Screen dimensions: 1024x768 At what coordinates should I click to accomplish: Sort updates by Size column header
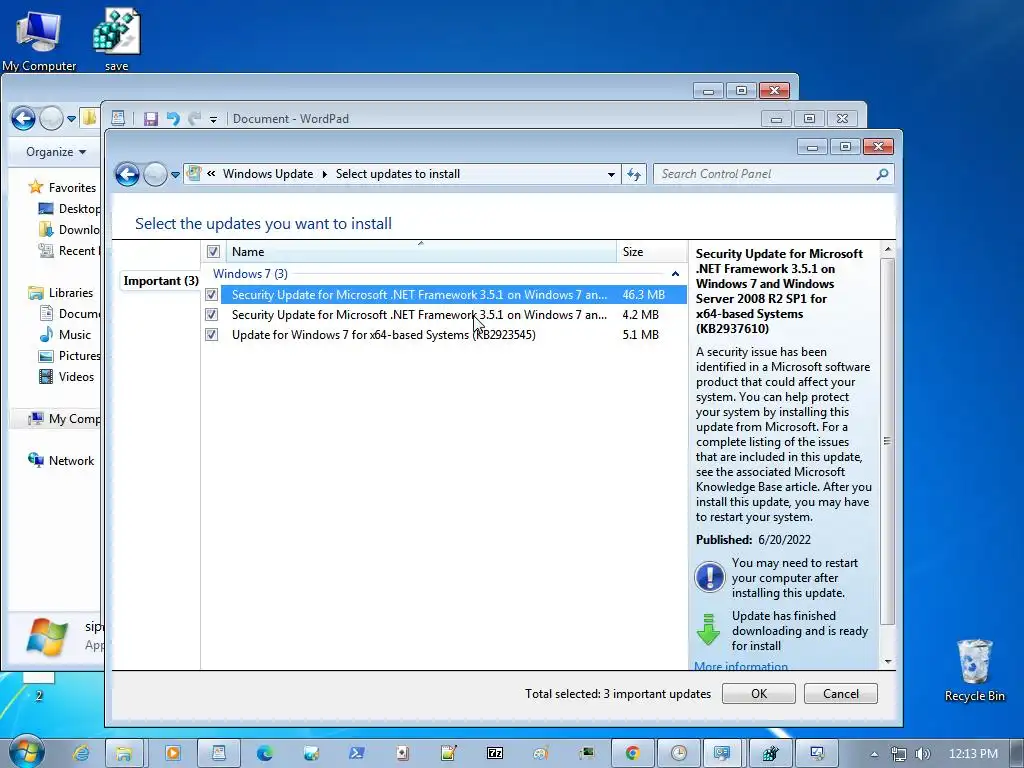point(651,251)
